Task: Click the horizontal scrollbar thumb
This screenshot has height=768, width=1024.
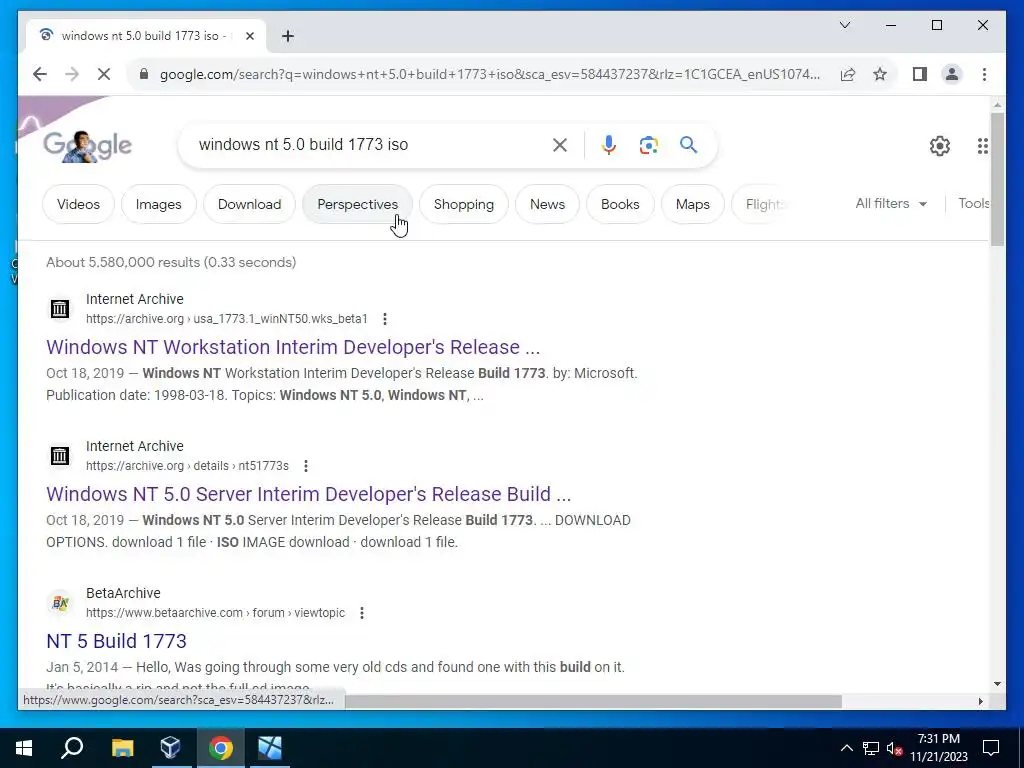Action: (593, 701)
